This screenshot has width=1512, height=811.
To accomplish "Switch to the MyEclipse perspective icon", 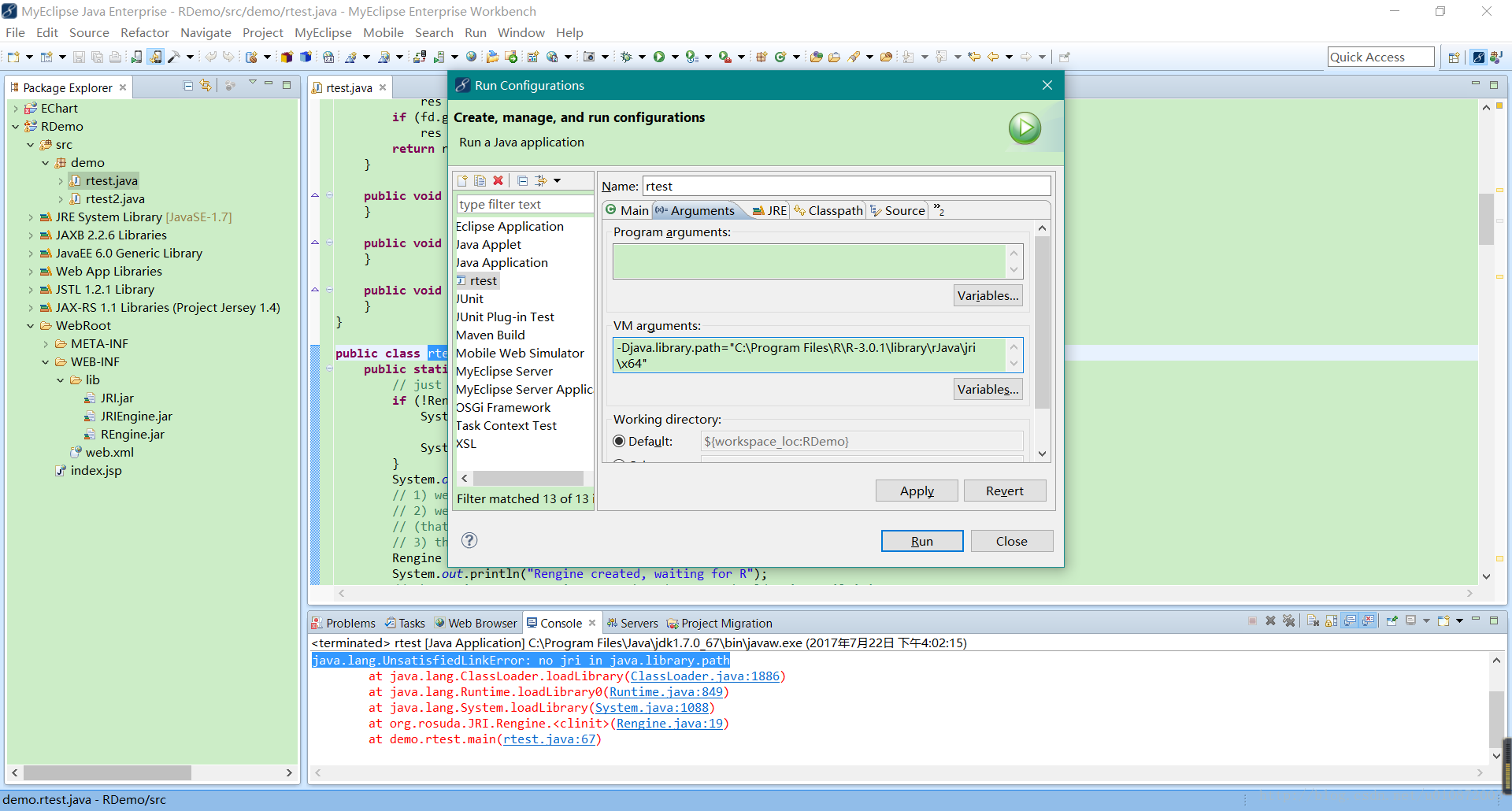I will pos(1479,57).
